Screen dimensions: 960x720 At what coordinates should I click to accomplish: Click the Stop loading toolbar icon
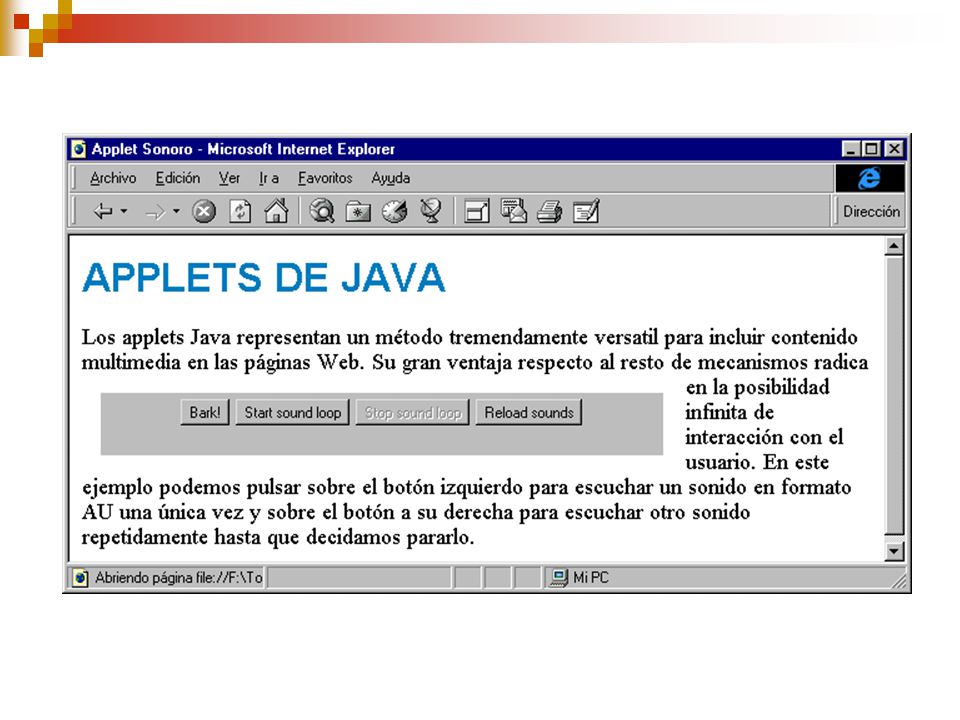[204, 212]
